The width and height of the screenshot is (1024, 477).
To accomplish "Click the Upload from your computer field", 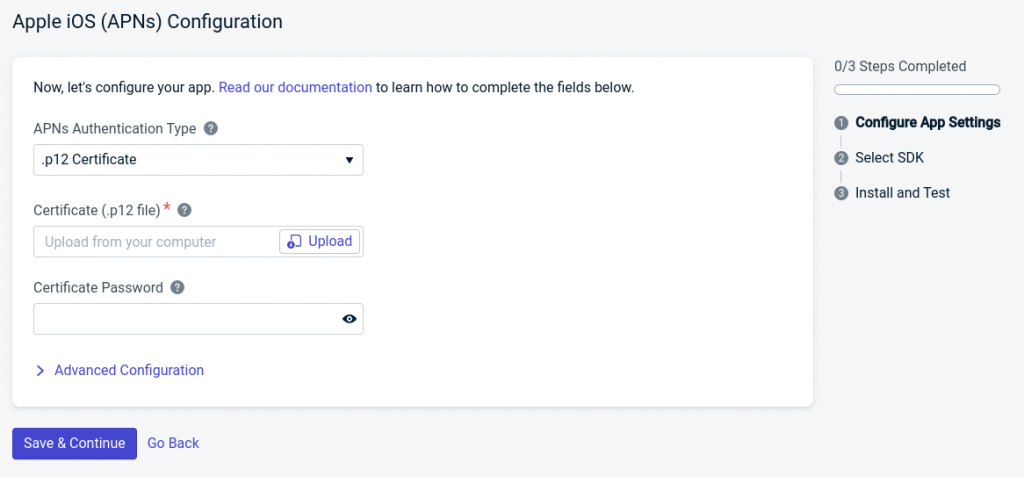I will pos(155,241).
